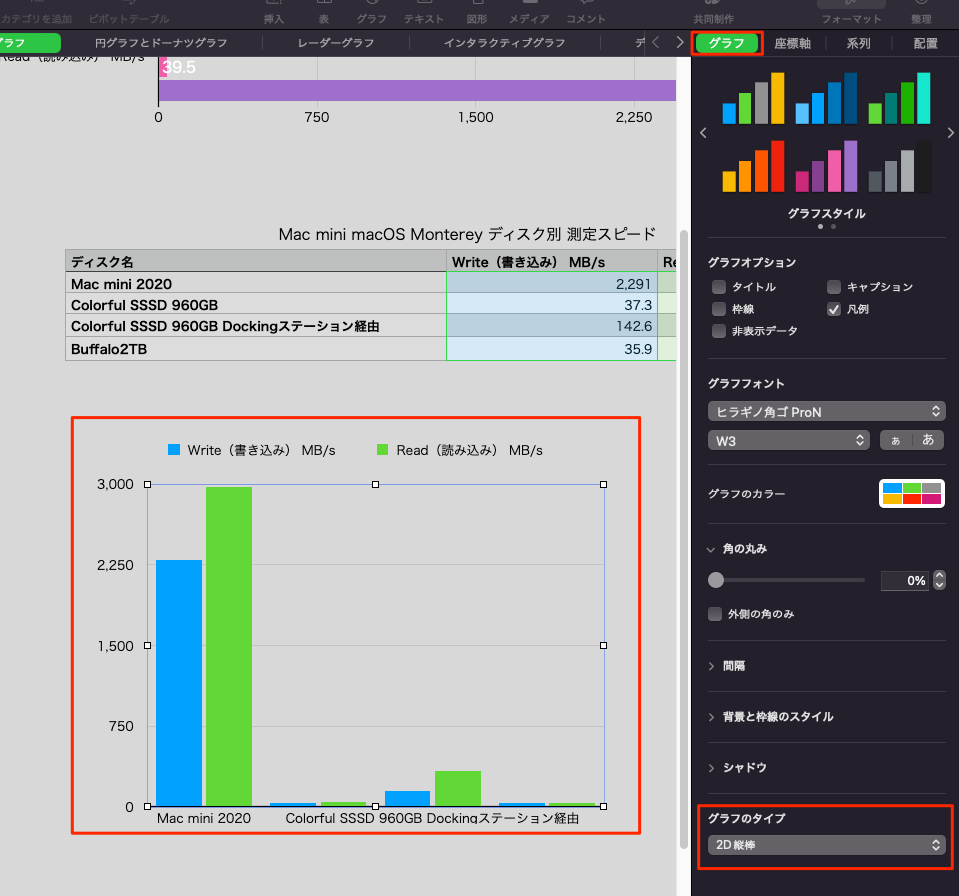Viewport: 959px width, 896px height.
Task: Click the グラフ button in the top toolbar
Action: point(372,13)
